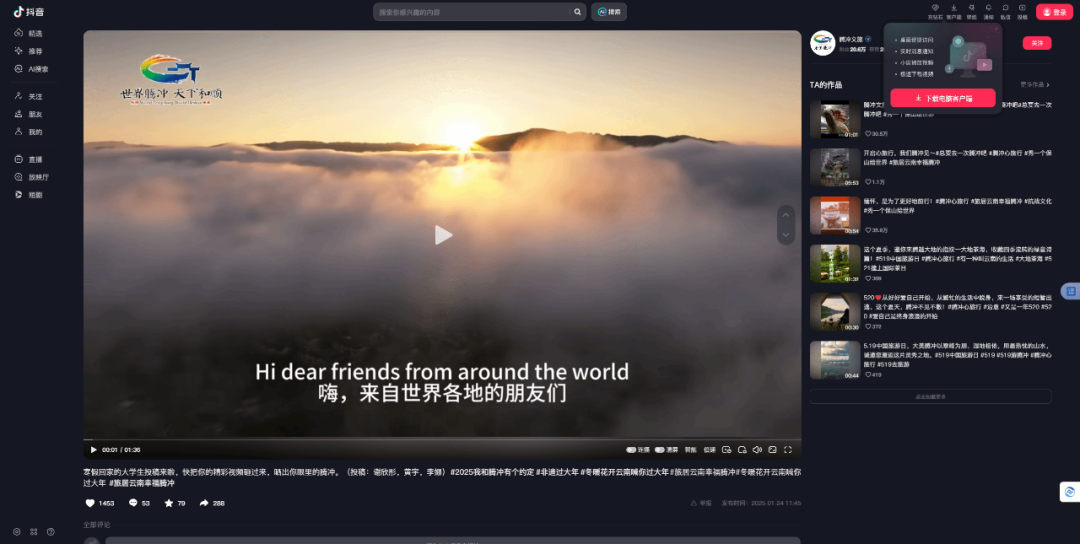
Task: Focus the search input box at top
Action: point(472,12)
